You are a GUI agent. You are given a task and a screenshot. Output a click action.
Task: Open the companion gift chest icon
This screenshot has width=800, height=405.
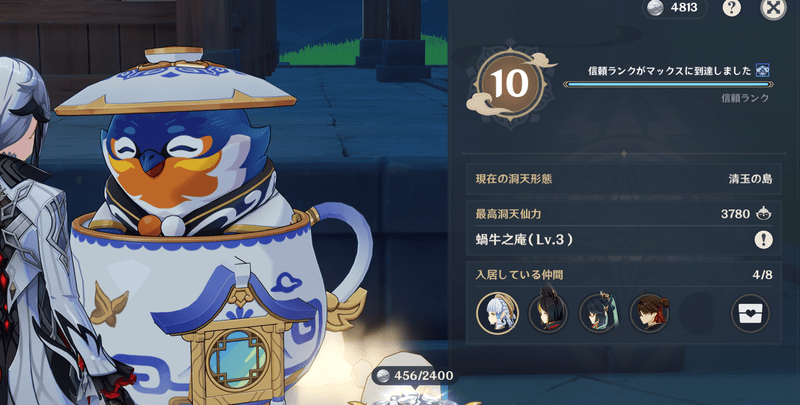750,313
